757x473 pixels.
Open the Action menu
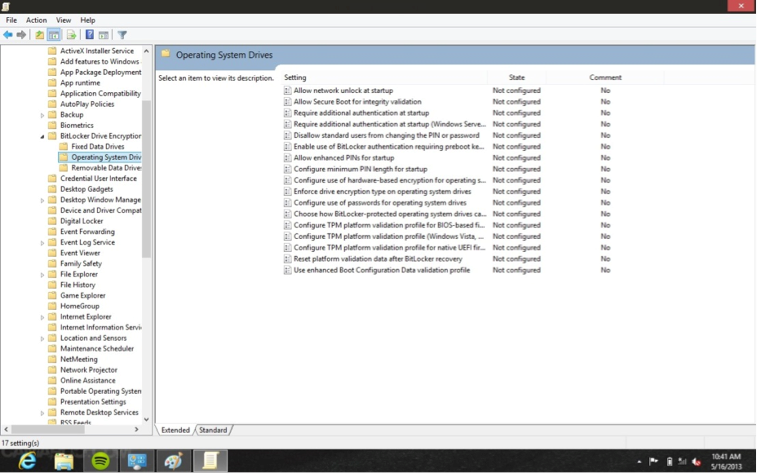click(36, 20)
